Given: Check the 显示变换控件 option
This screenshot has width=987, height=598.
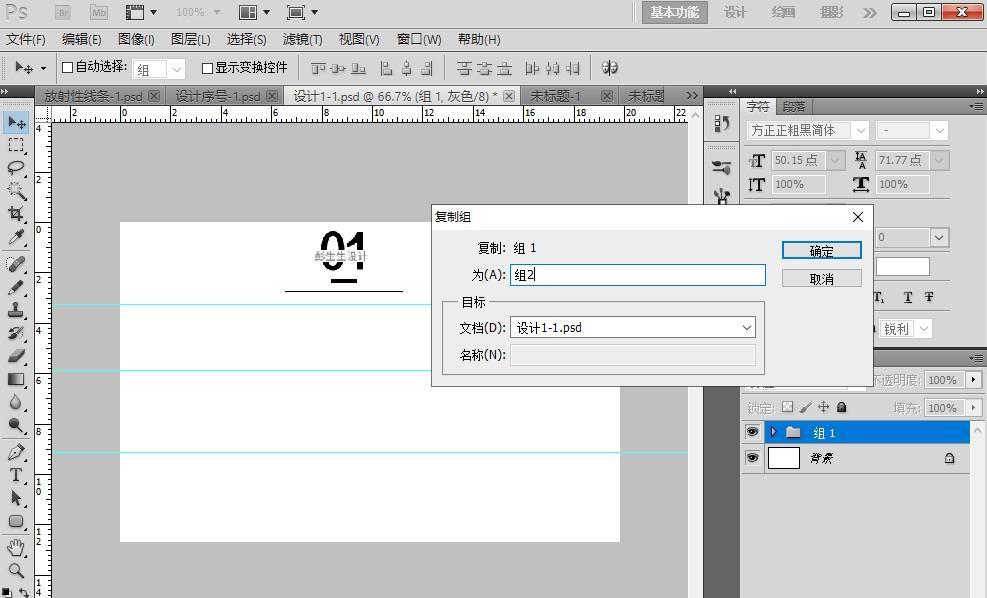Looking at the screenshot, I should click(x=208, y=68).
